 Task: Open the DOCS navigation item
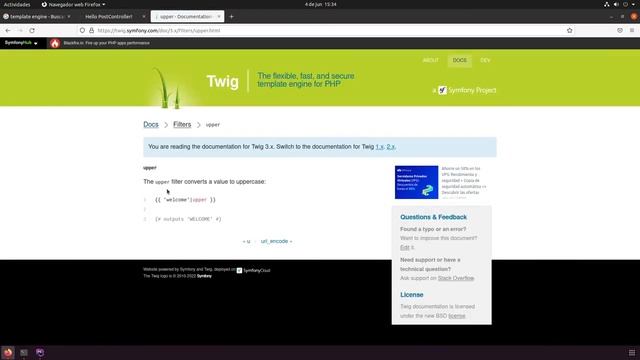tap(460, 60)
